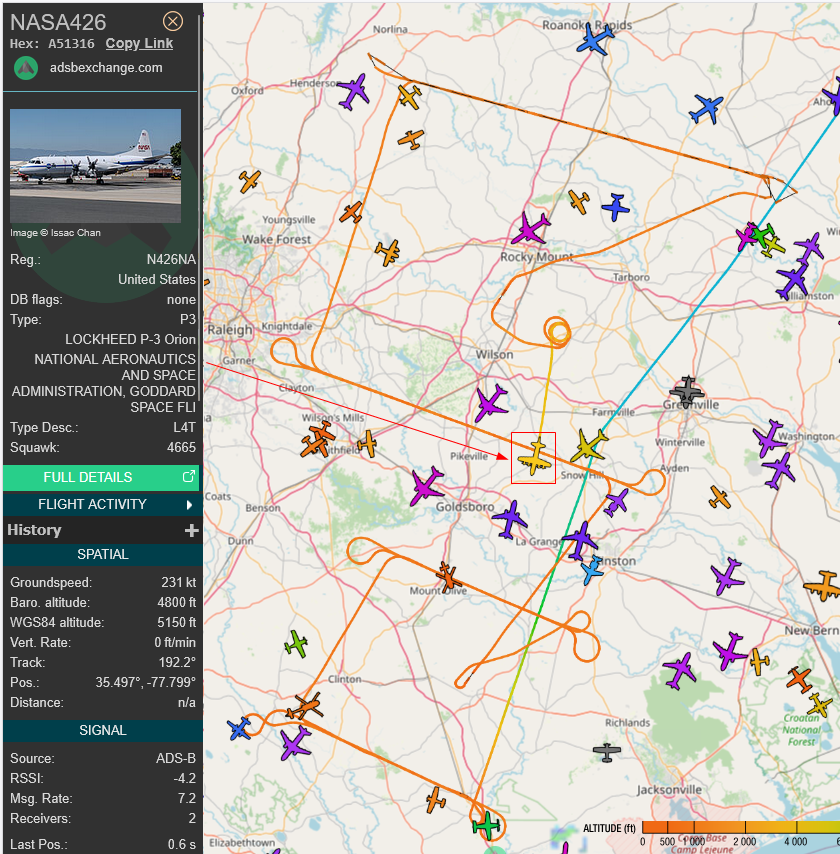This screenshot has height=854, width=840.
Task: Select magenta aircraft southwest of New Bern
Action: 728,650
